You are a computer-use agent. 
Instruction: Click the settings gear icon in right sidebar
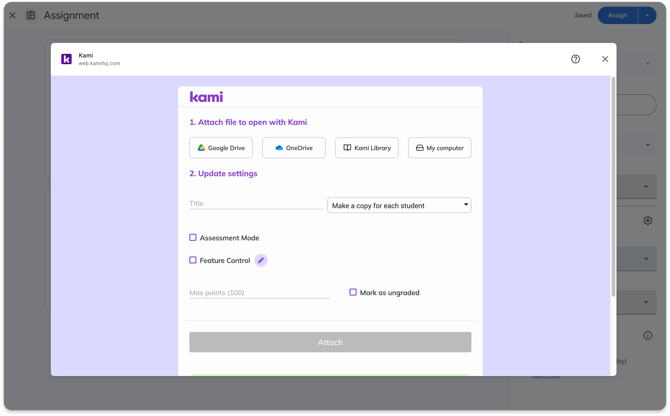coord(647,220)
